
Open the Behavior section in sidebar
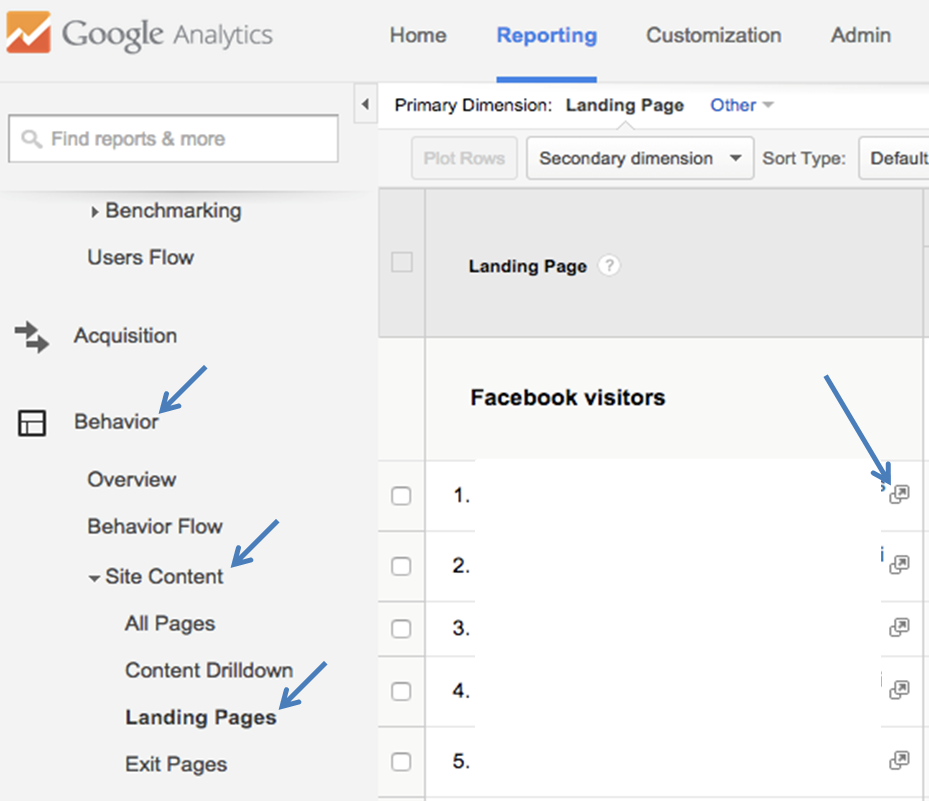click(116, 422)
